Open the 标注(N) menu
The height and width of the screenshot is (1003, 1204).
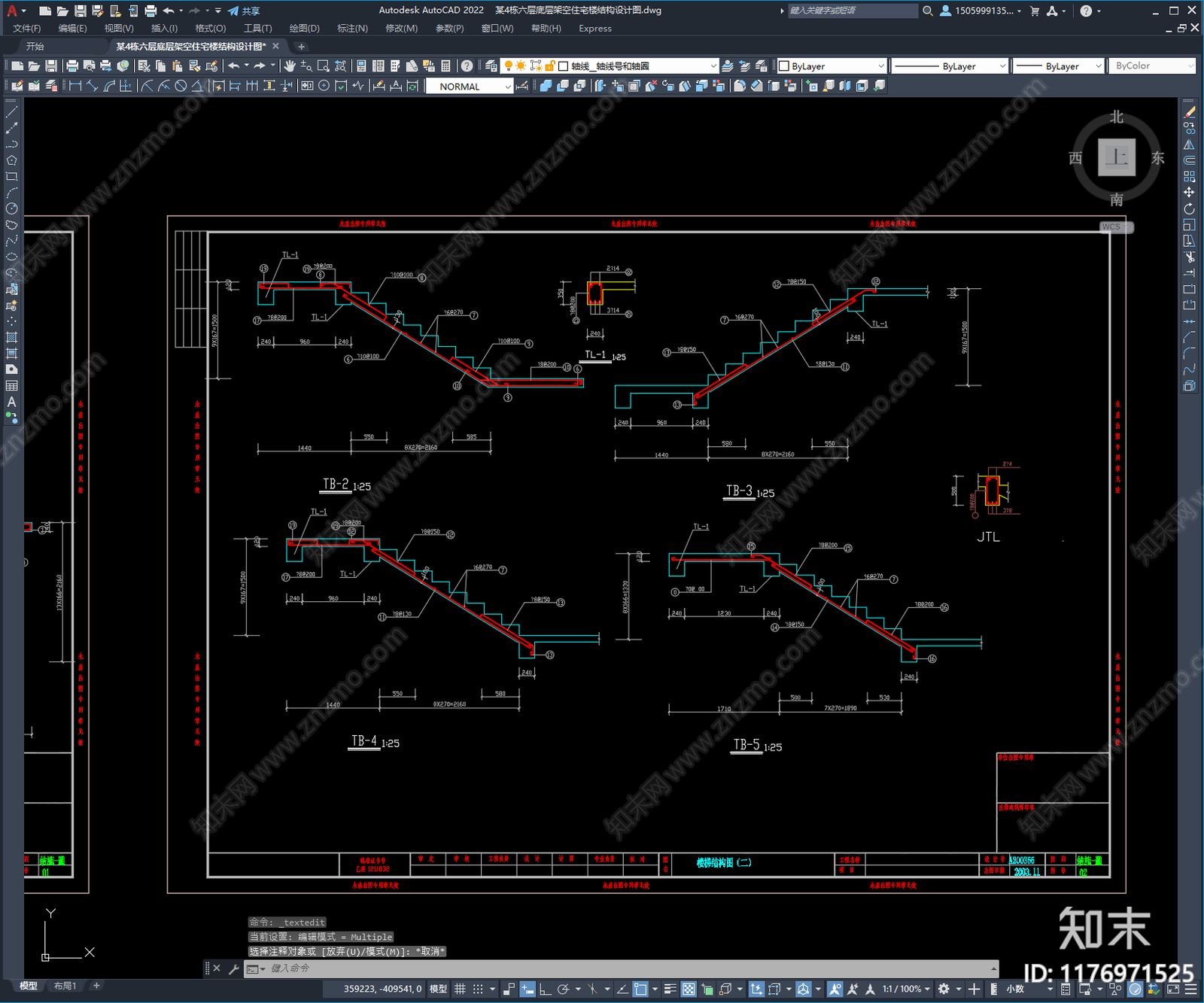click(x=352, y=29)
